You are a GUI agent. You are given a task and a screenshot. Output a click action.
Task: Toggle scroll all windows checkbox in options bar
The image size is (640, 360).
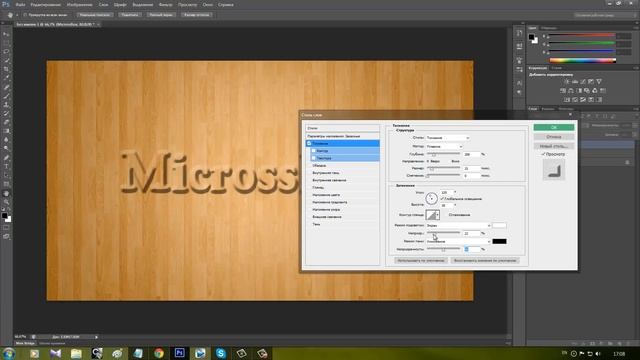(25, 15)
